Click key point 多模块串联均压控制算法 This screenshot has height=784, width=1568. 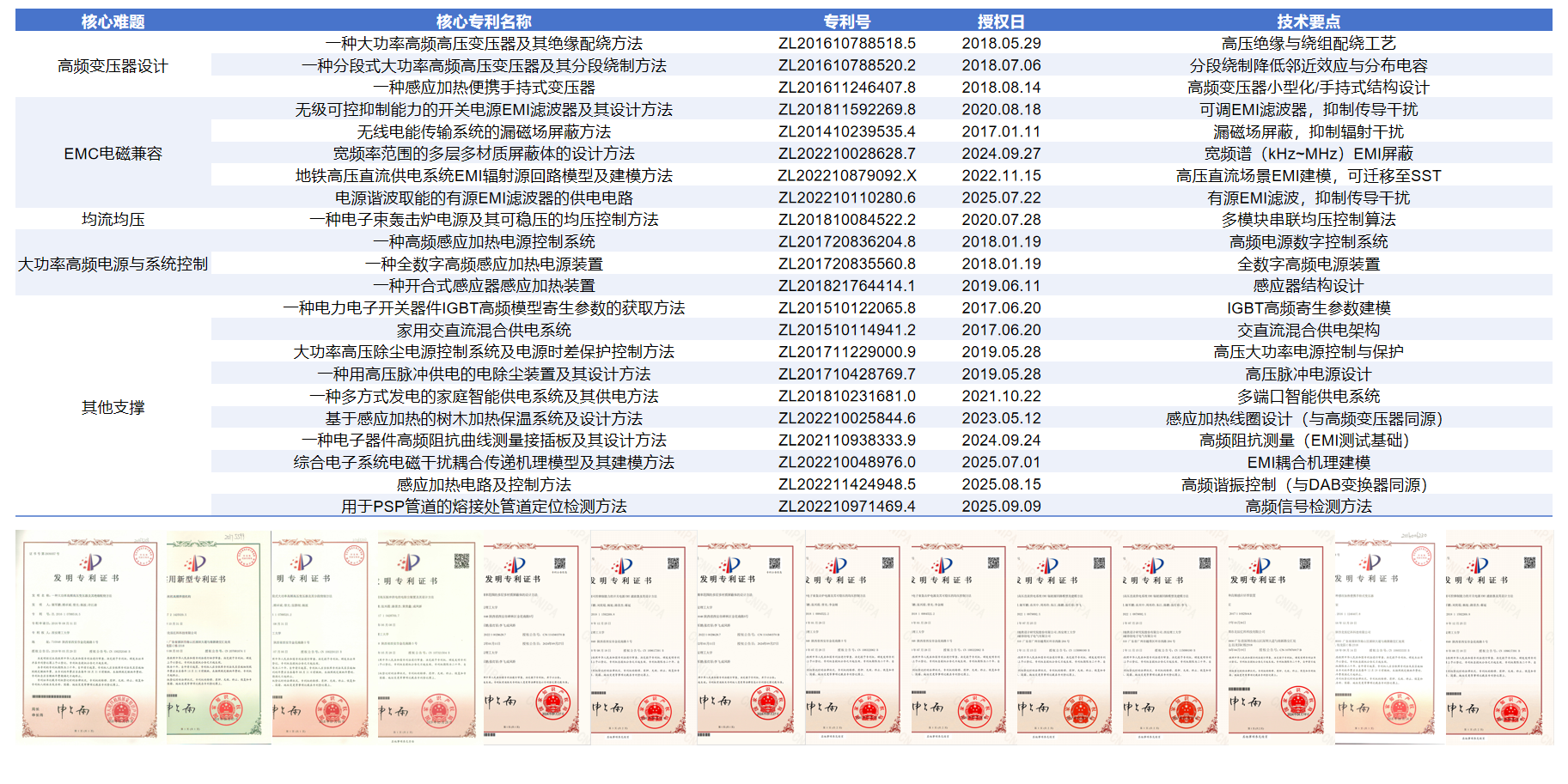(x=1309, y=220)
